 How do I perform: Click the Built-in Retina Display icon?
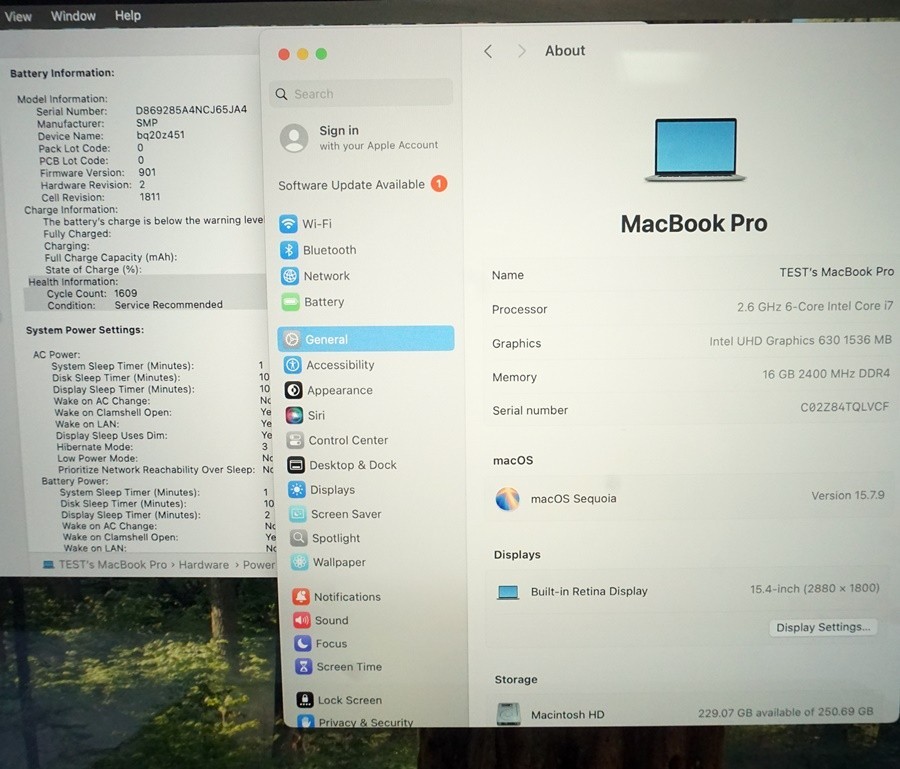point(508,592)
